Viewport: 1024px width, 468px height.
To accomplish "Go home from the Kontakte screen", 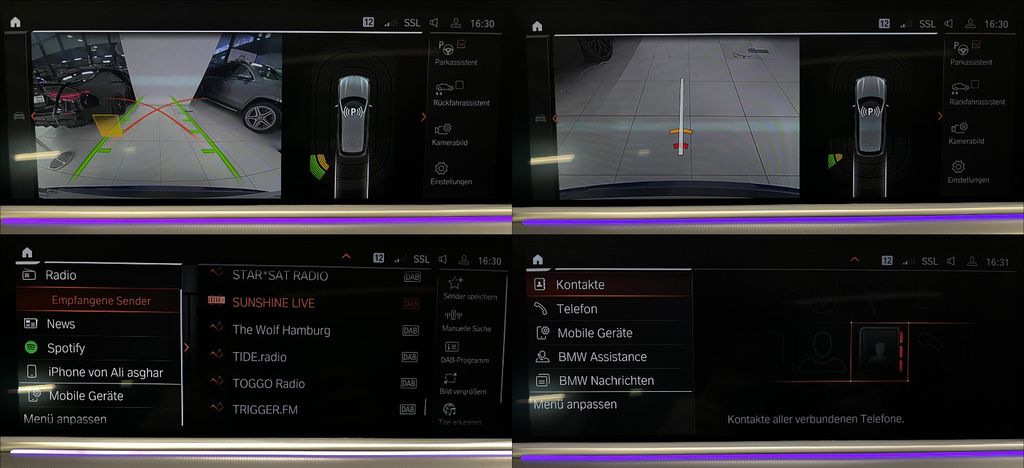I will coord(537,260).
